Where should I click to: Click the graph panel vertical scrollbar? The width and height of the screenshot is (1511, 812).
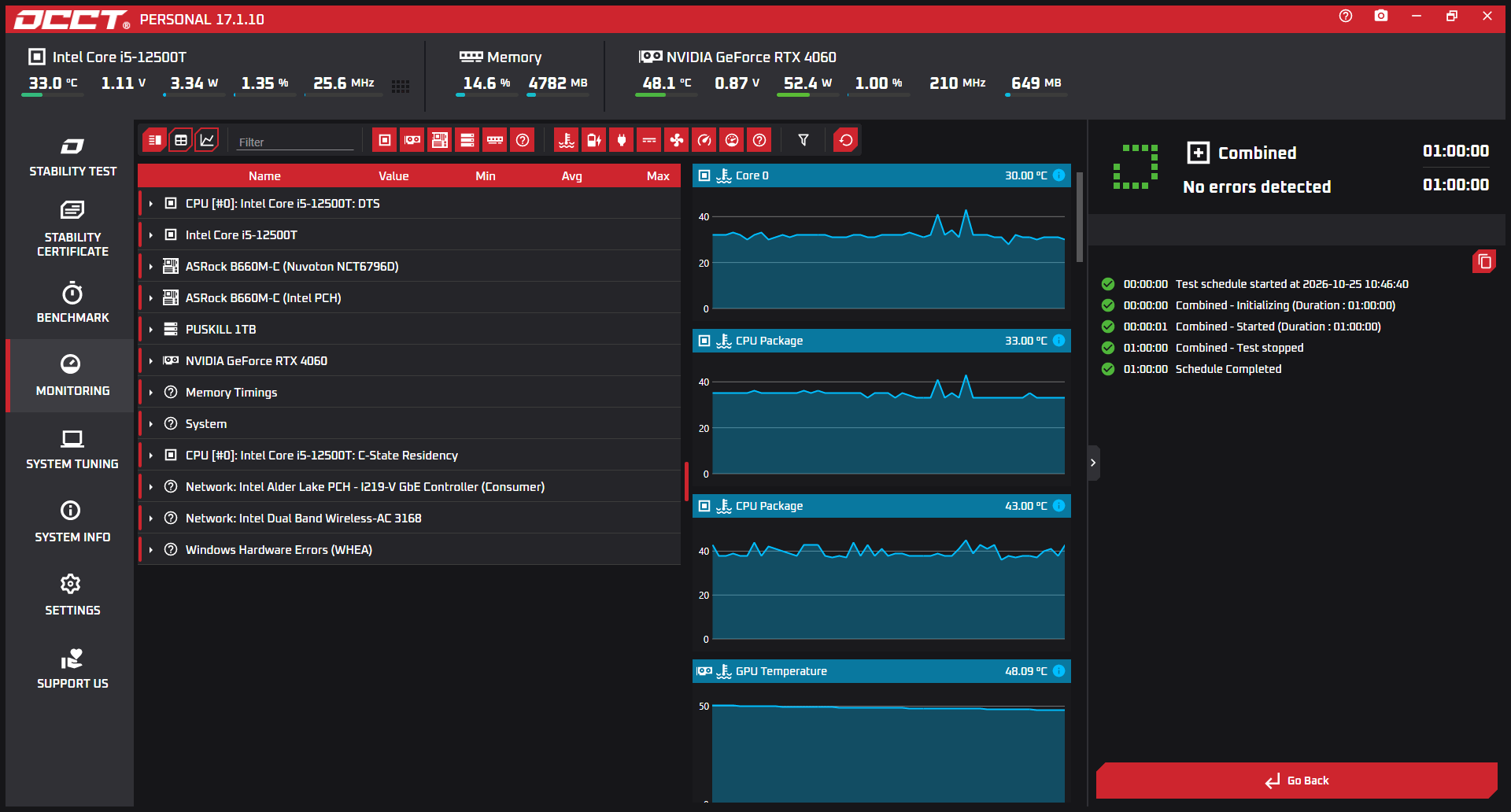(1080, 217)
